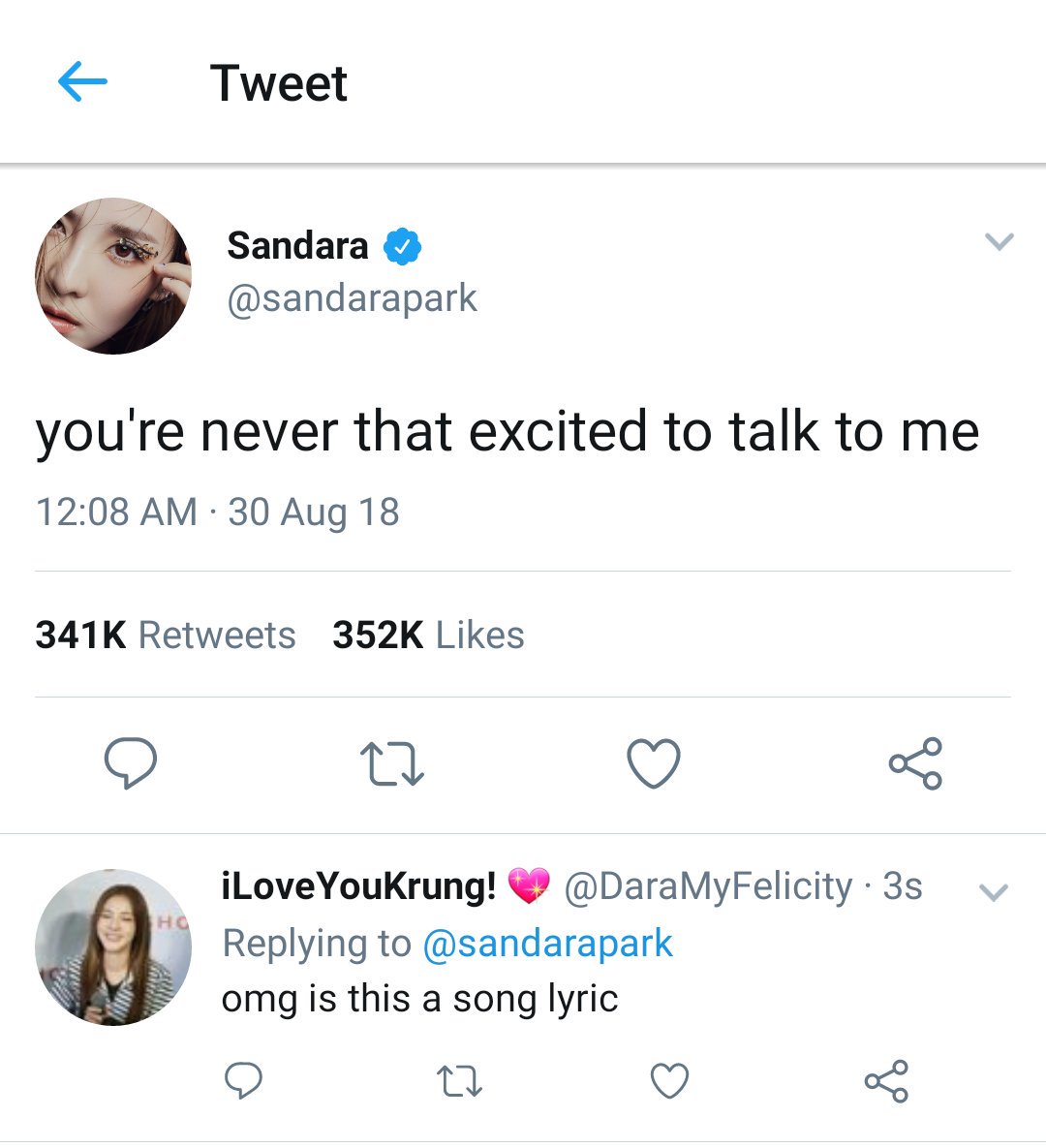Open @DaraMyFelicity profile handle
This screenshot has width=1046, height=1148.
pyautogui.click(x=708, y=886)
